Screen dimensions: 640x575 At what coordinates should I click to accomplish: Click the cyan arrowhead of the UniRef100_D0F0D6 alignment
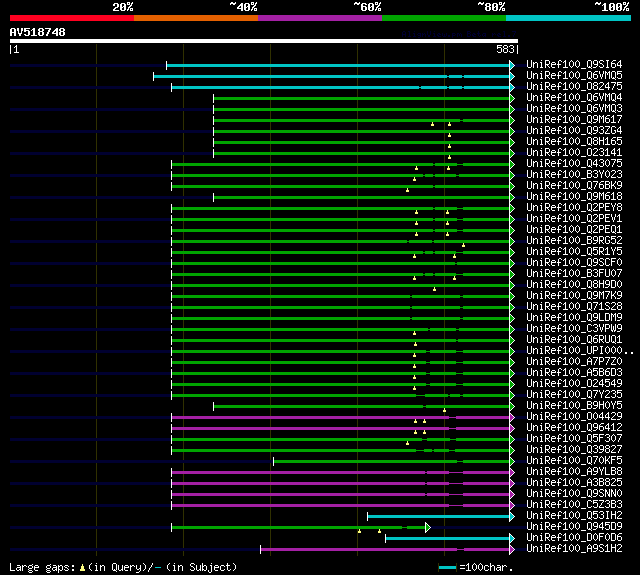click(x=512, y=539)
